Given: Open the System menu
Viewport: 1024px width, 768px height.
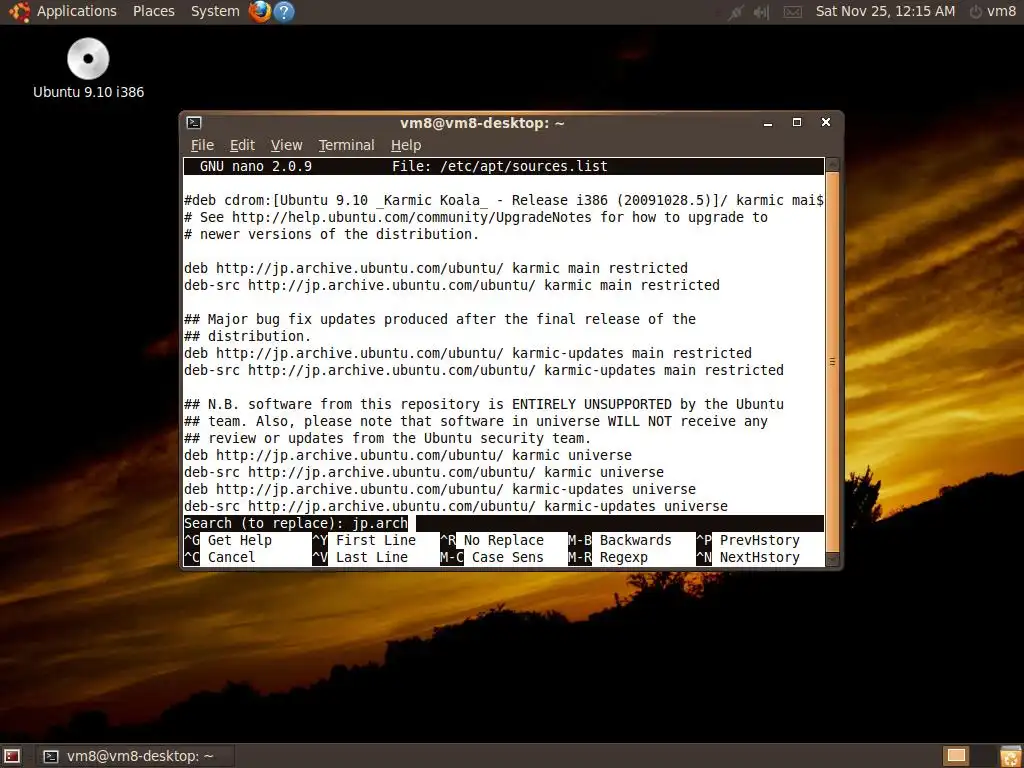Looking at the screenshot, I should [215, 11].
